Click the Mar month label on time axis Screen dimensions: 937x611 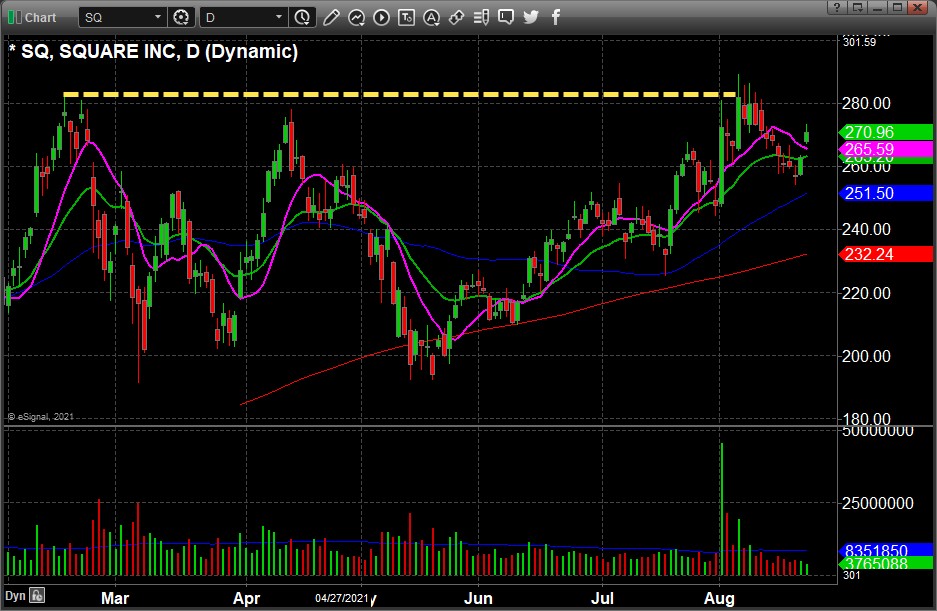(x=115, y=598)
